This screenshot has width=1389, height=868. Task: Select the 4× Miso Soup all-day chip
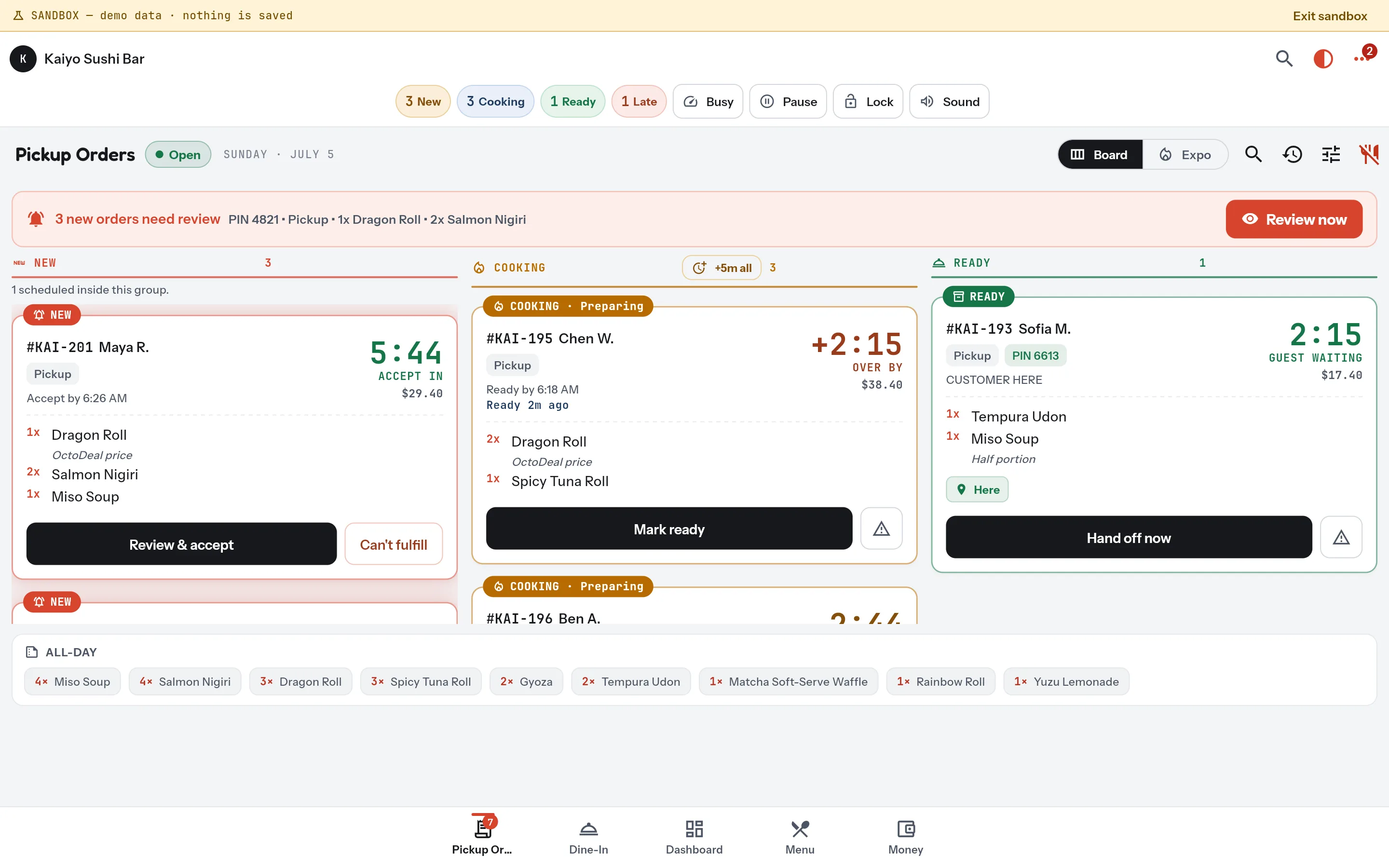pos(72,681)
